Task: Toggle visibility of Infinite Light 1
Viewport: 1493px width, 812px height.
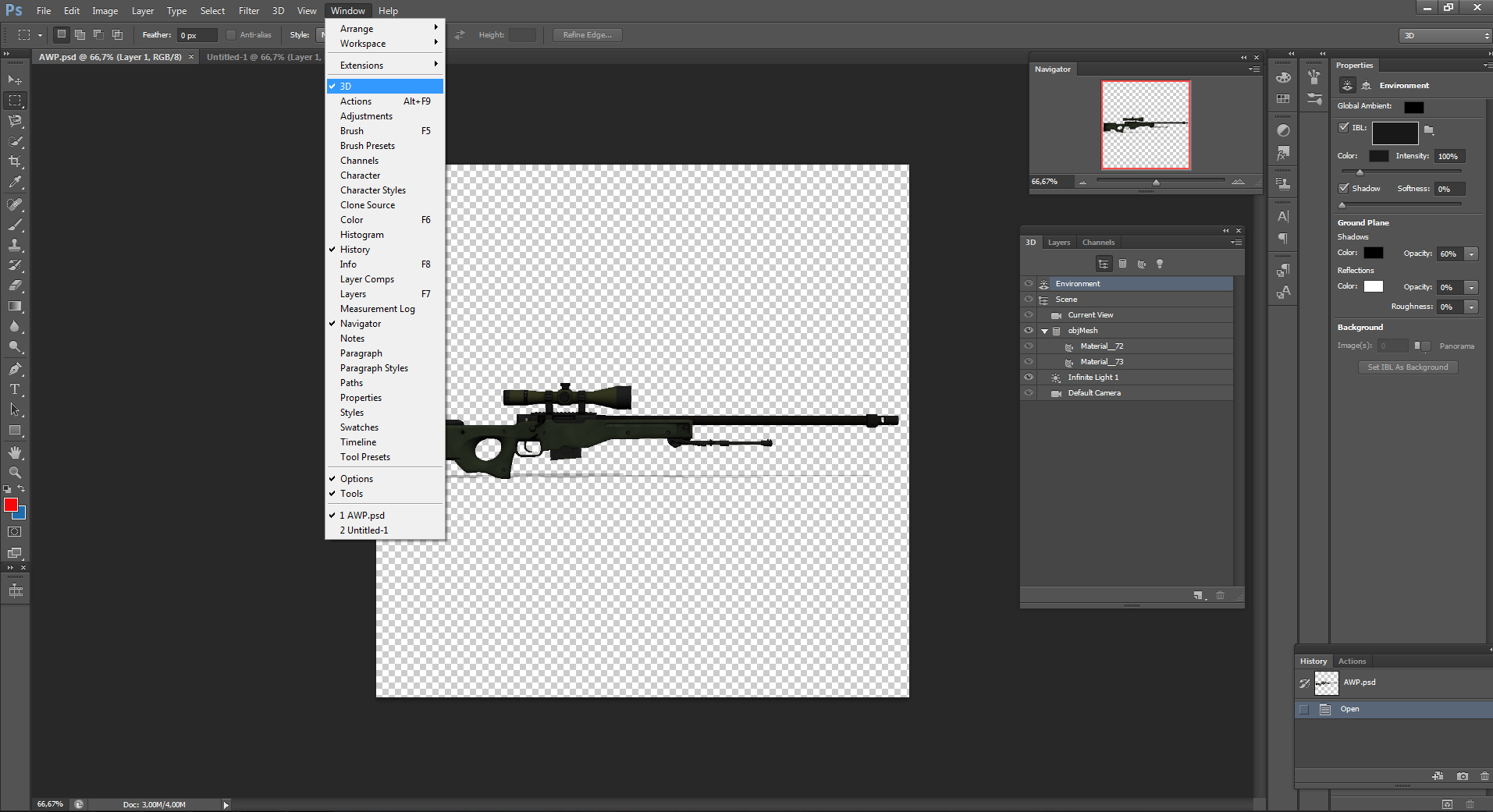Action: [1029, 378]
